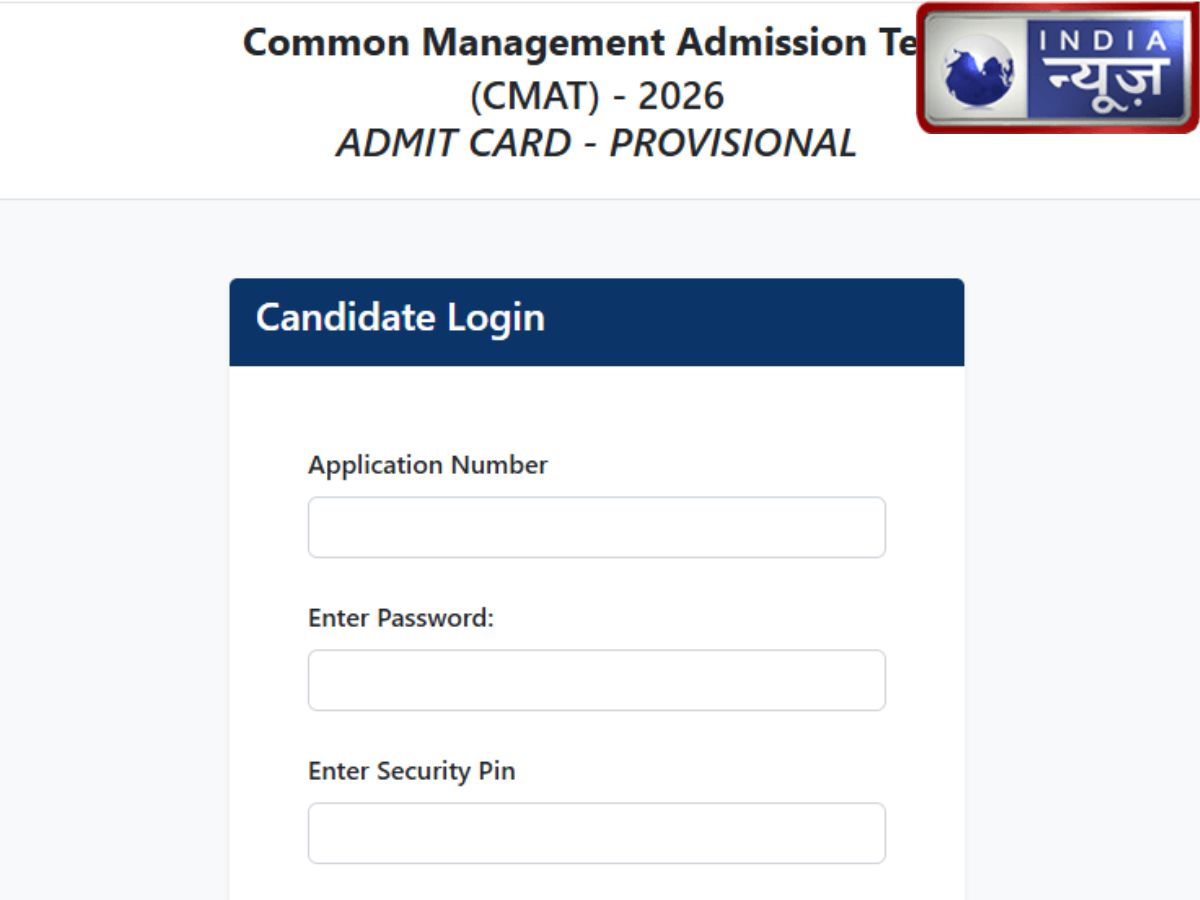Select the Enter Password label text
1200x900 pixels.
point(401,618)
